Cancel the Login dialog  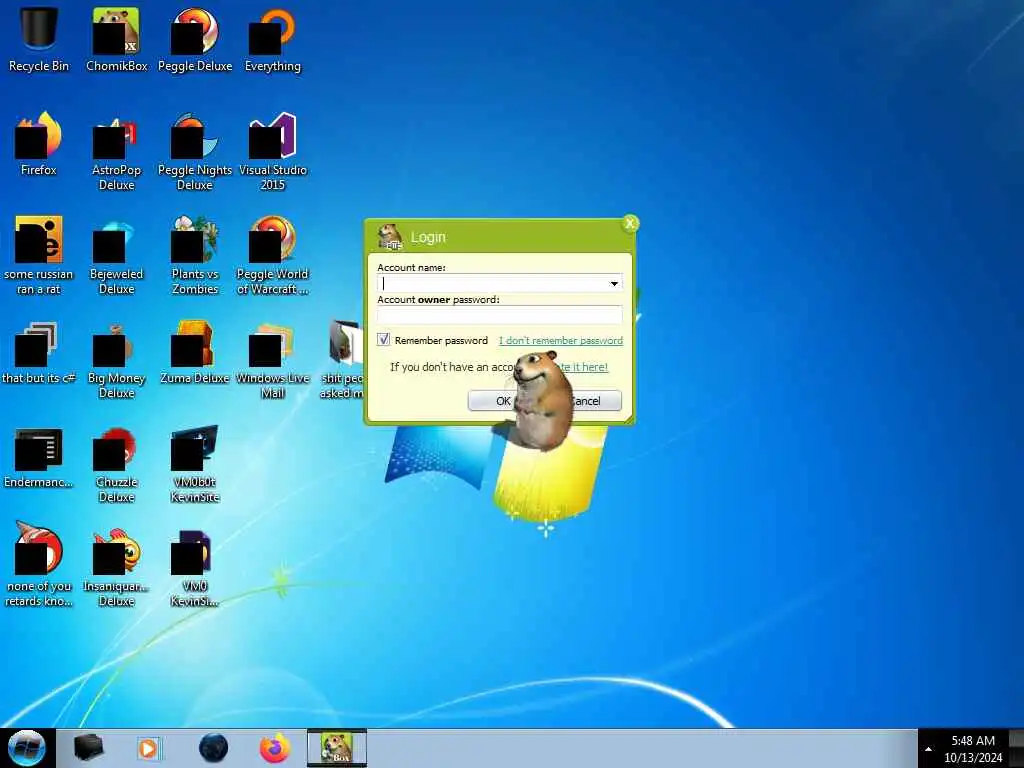596,400
